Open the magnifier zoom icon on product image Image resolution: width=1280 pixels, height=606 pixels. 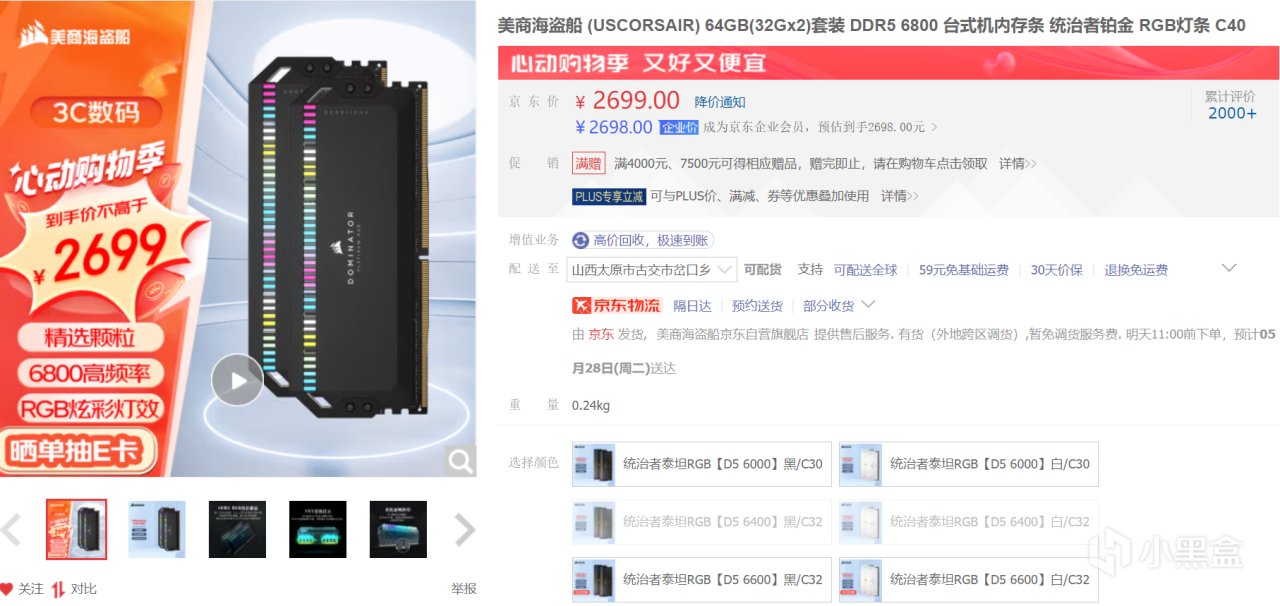[460, 460]
